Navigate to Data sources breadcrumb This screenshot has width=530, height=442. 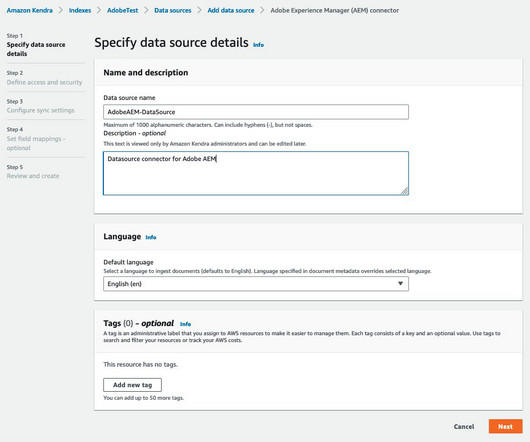click(x=173, y=10)
